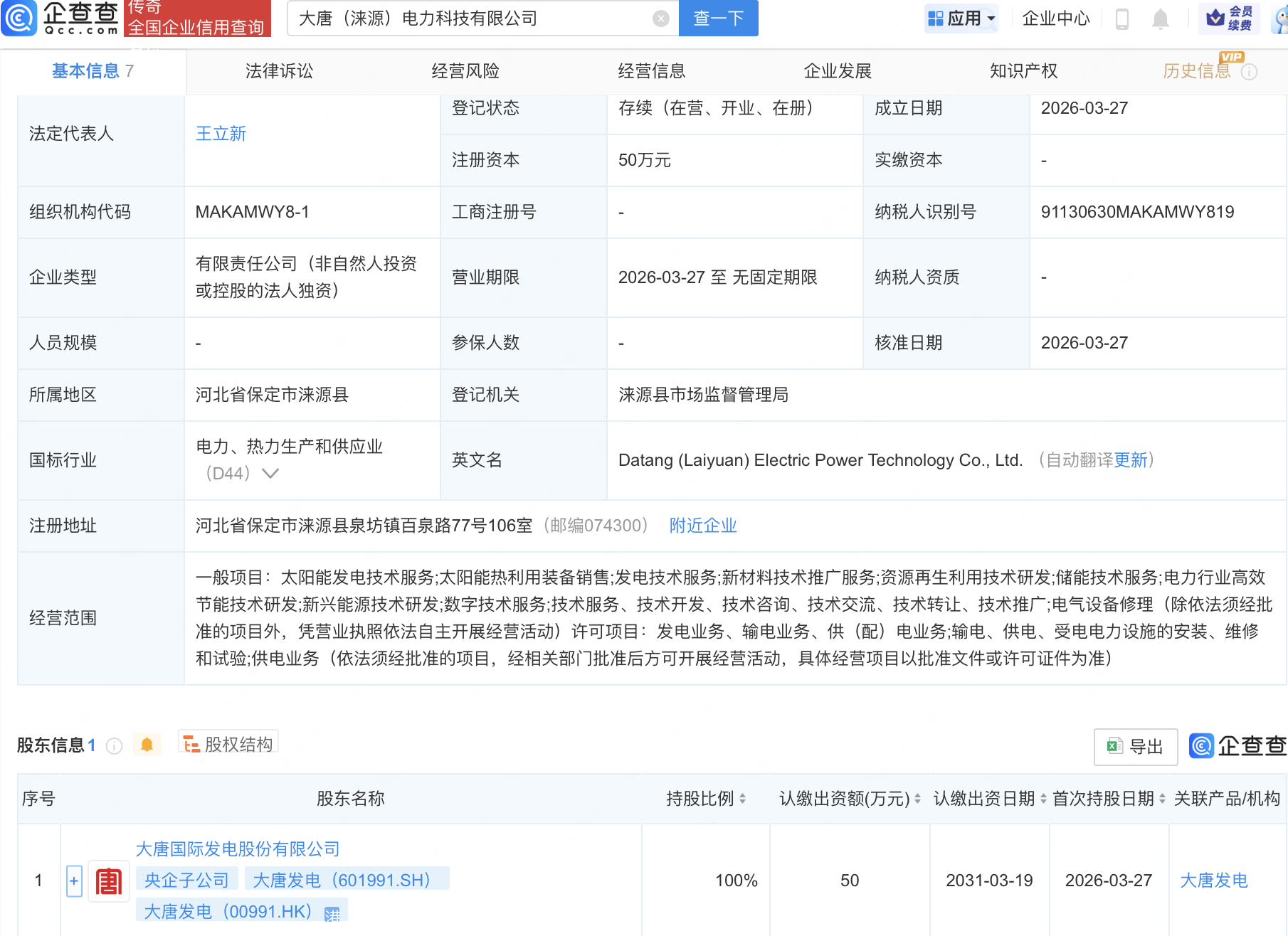
Task: Open notifications via the top bell icon
Action: point(1160,19)
